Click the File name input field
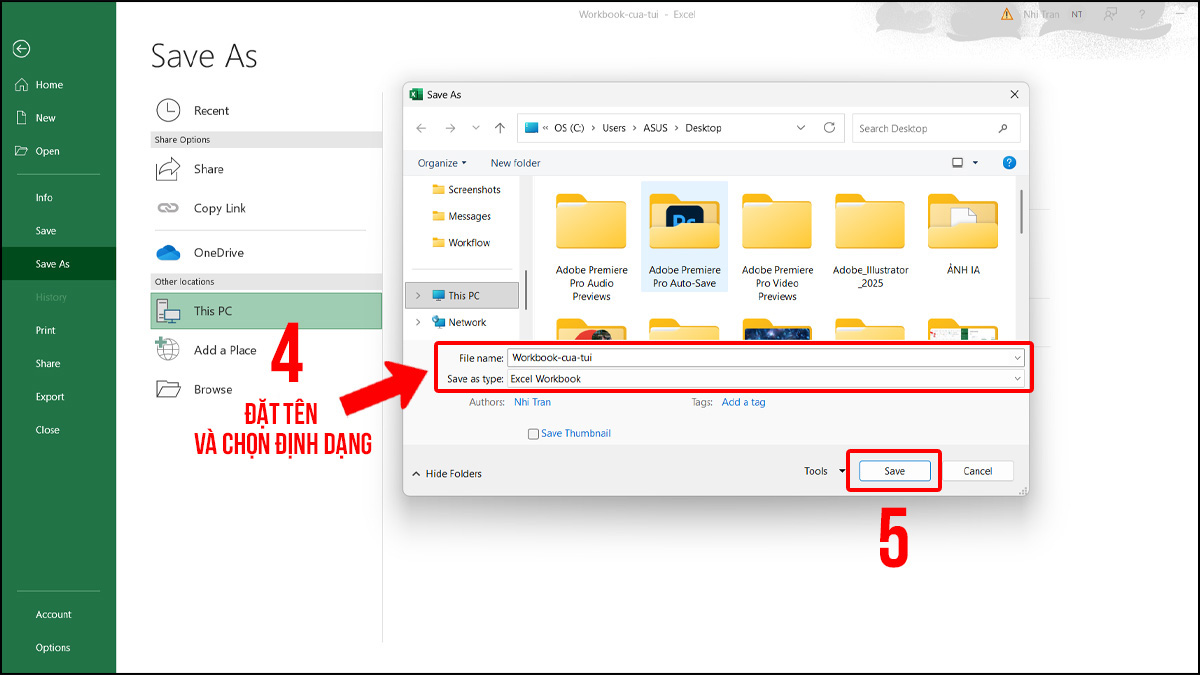 [766, 357]
